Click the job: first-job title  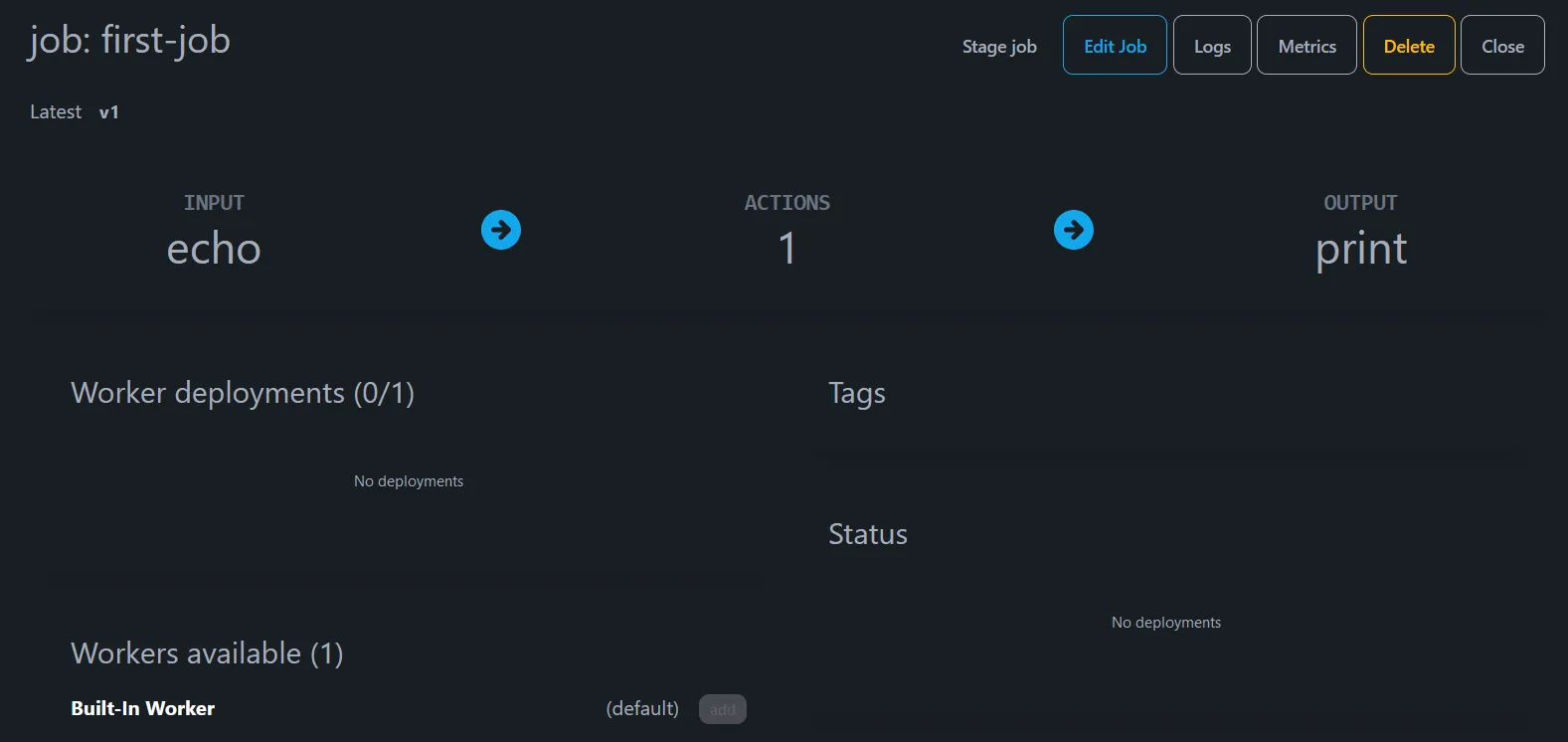tap(129, 41)
